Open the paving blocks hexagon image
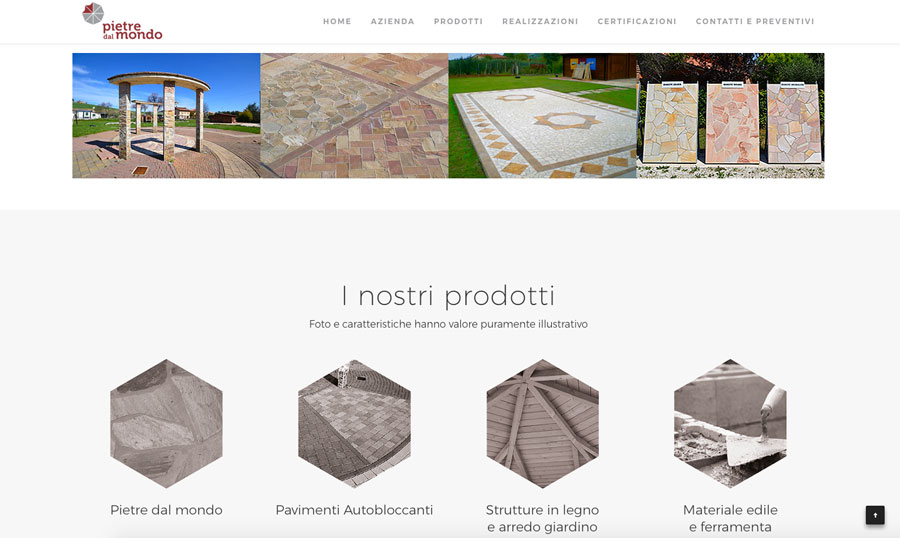This screenshot has height=538, width=900. pyautogui.click(x=354, y=424)
